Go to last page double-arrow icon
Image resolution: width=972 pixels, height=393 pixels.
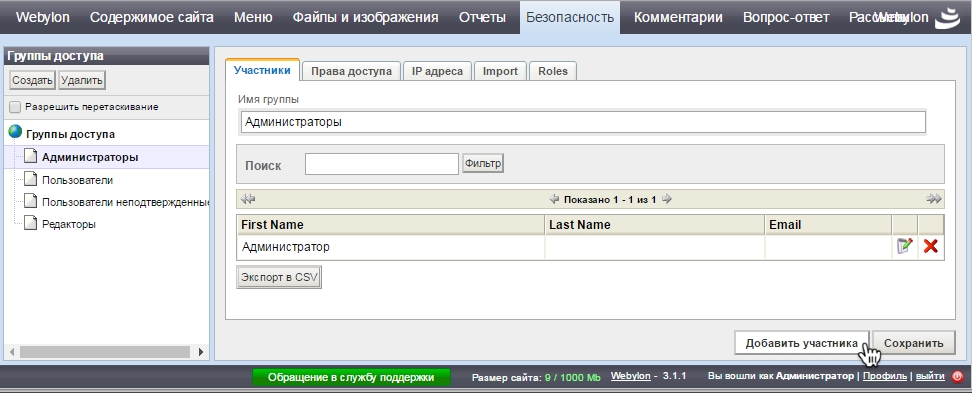pos(934,199)
